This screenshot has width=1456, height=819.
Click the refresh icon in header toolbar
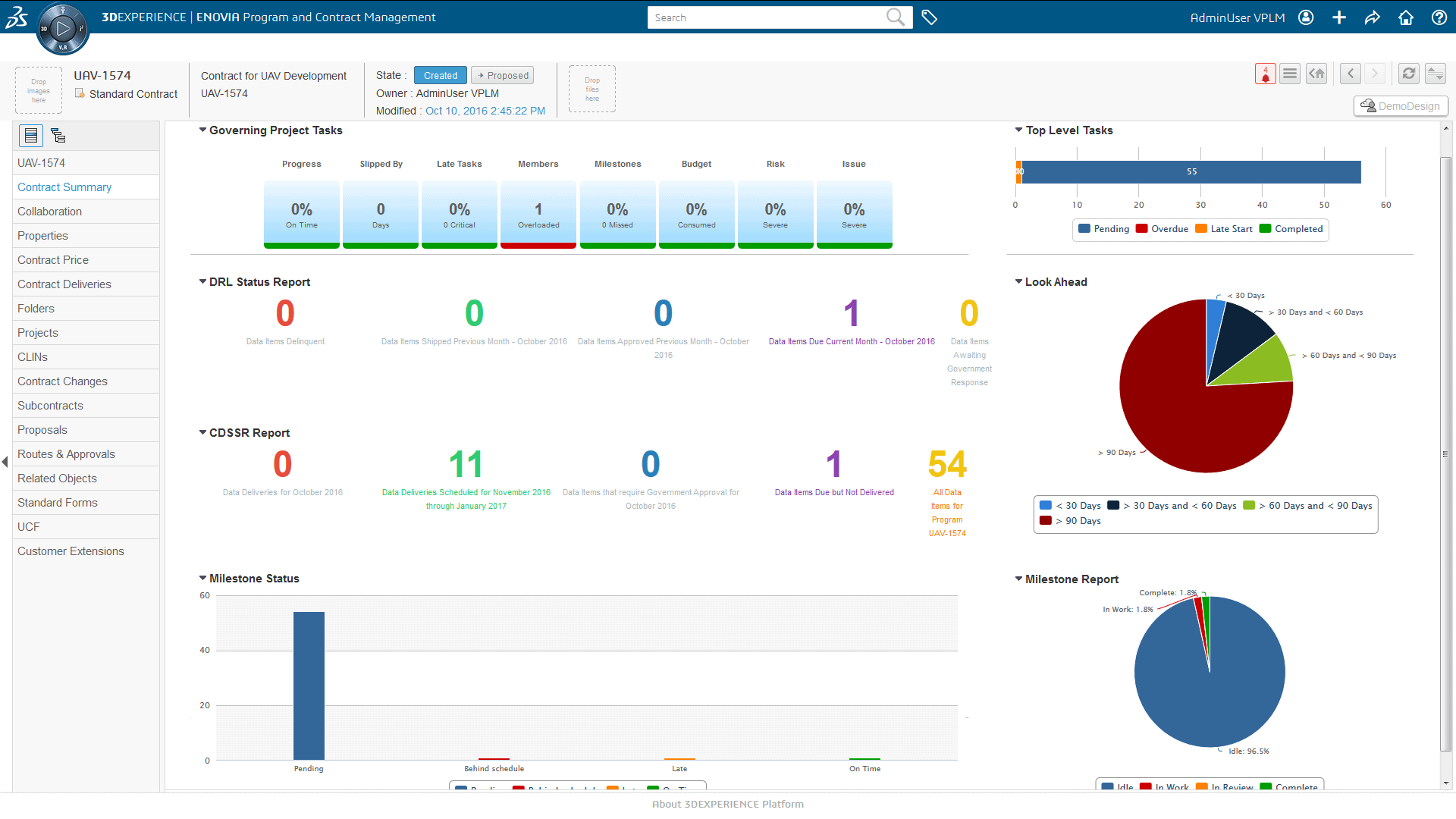pos(1408,74)
